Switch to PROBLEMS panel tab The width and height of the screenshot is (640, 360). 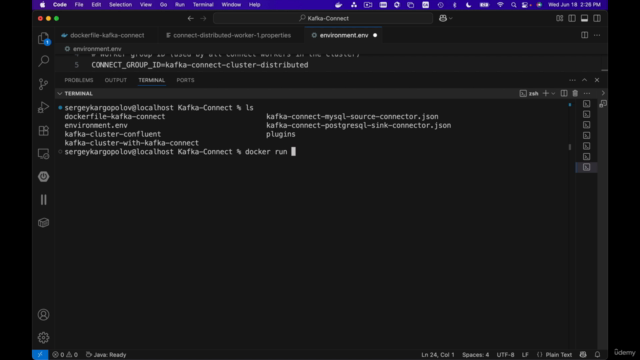tap(79, 80)
